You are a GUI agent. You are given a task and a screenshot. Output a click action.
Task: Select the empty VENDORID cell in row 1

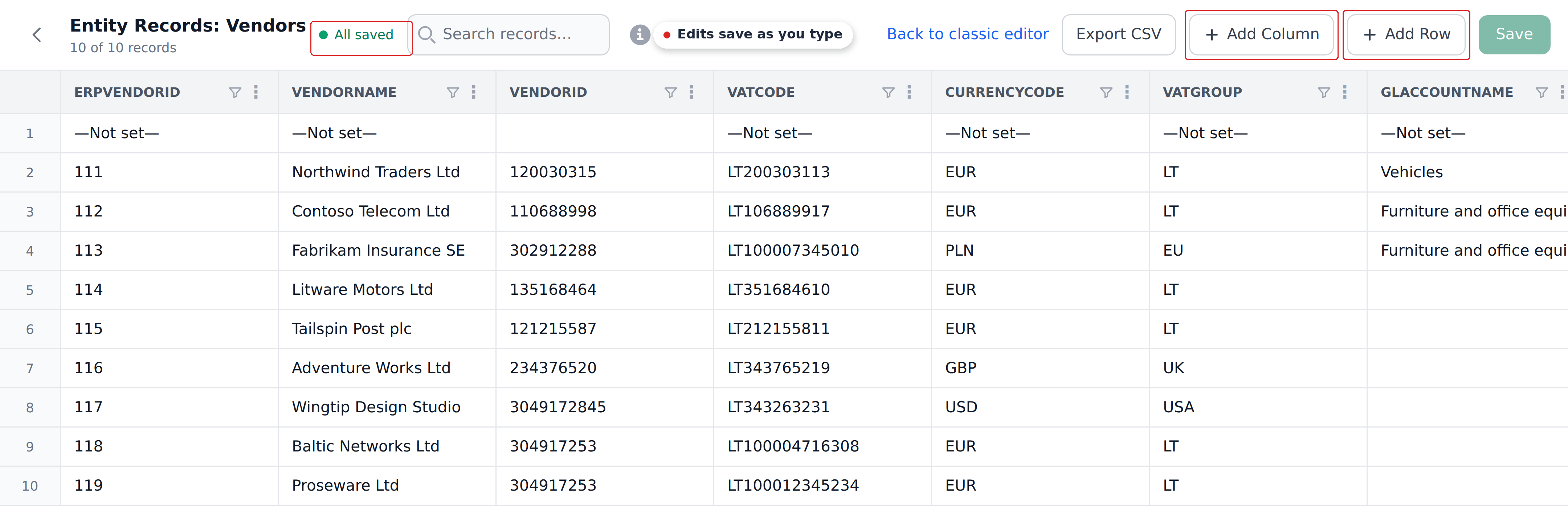tap(604, 134)
